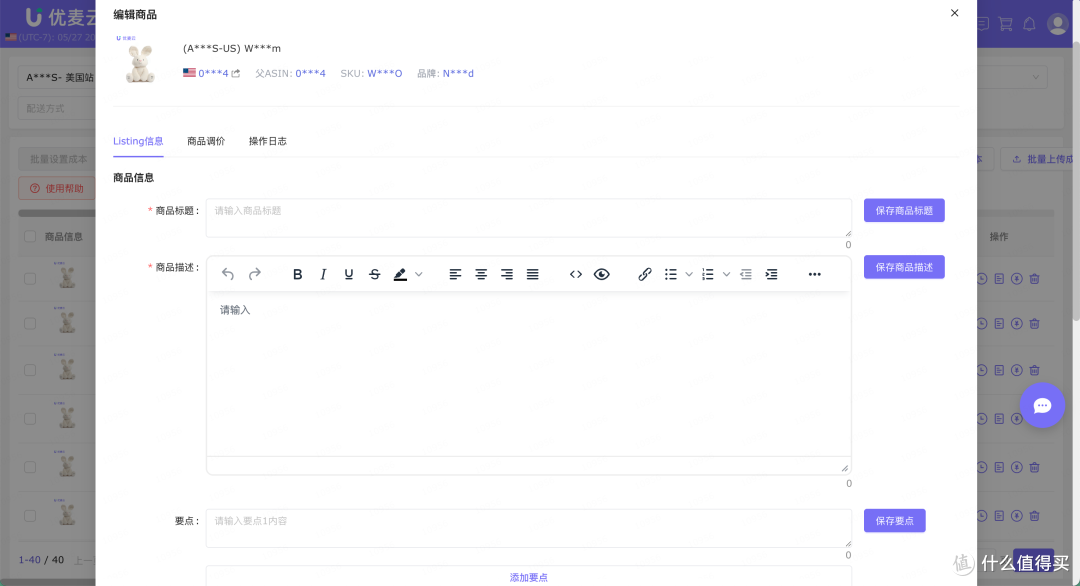The width and height of the screenshot is (1080, 586).
Task: Insert a hyperlink
Action: click(x=645, y=274)
